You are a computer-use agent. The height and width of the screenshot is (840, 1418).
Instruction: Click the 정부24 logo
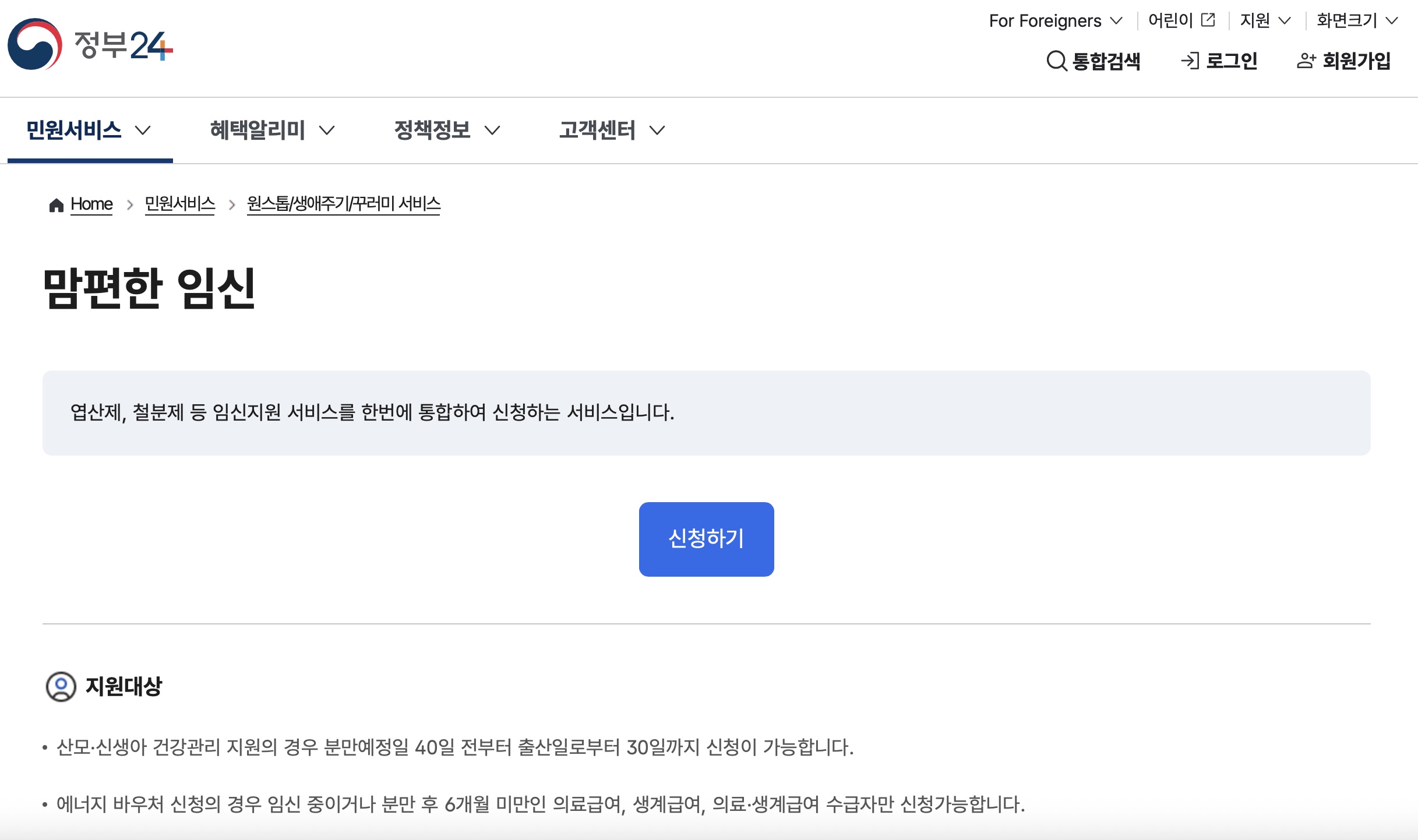pos(90,47)
